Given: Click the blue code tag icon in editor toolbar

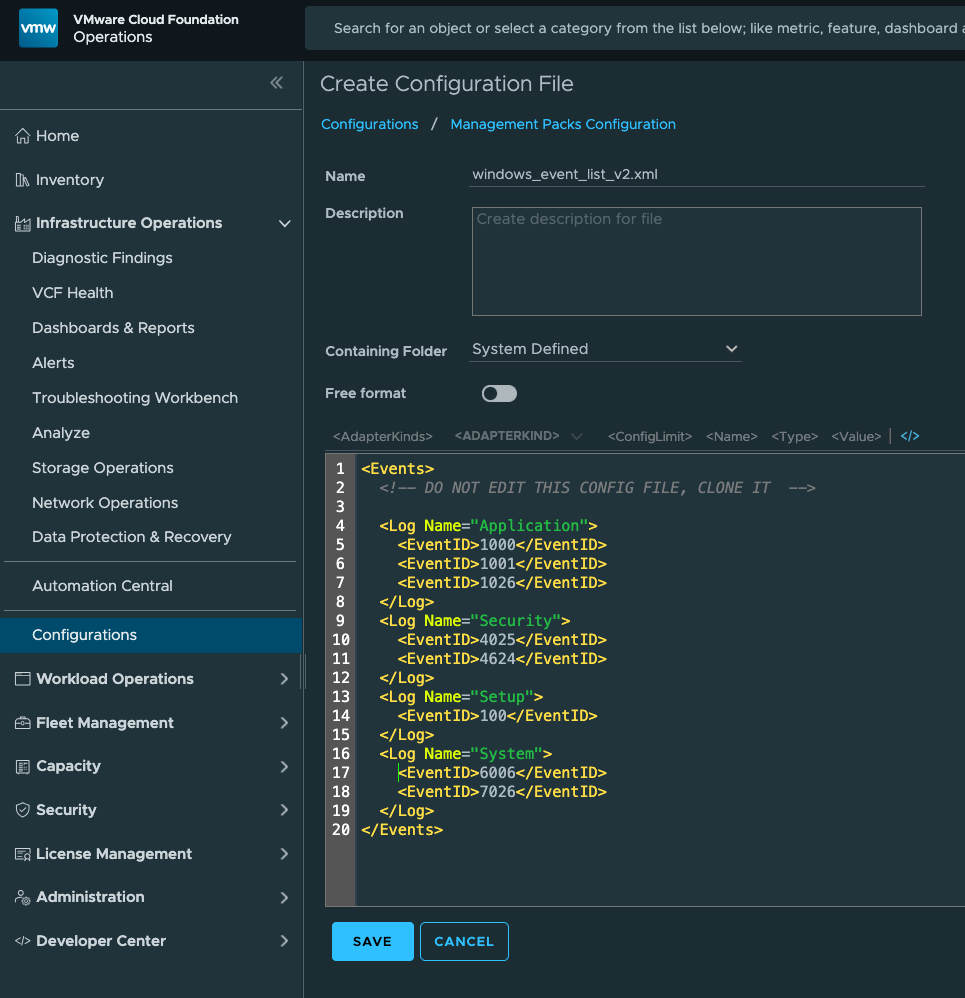Looking at the screenshot, I should [x=910, y=436].
